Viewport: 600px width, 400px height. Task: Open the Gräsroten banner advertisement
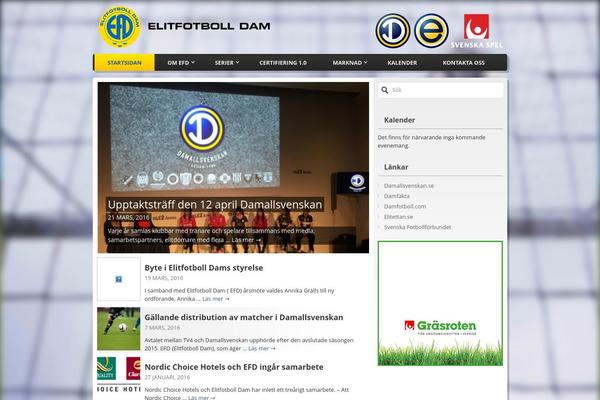(x=440, y=303)
